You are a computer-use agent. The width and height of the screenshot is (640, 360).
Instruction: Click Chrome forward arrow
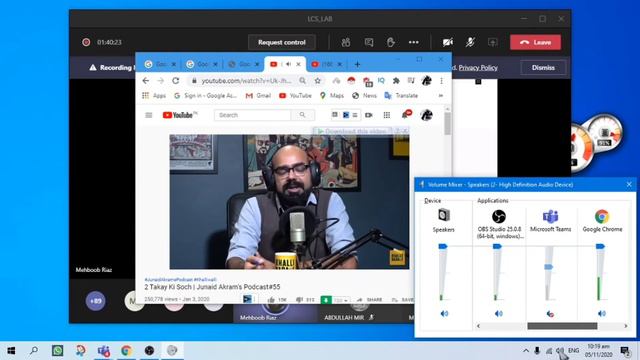(160, 81)
